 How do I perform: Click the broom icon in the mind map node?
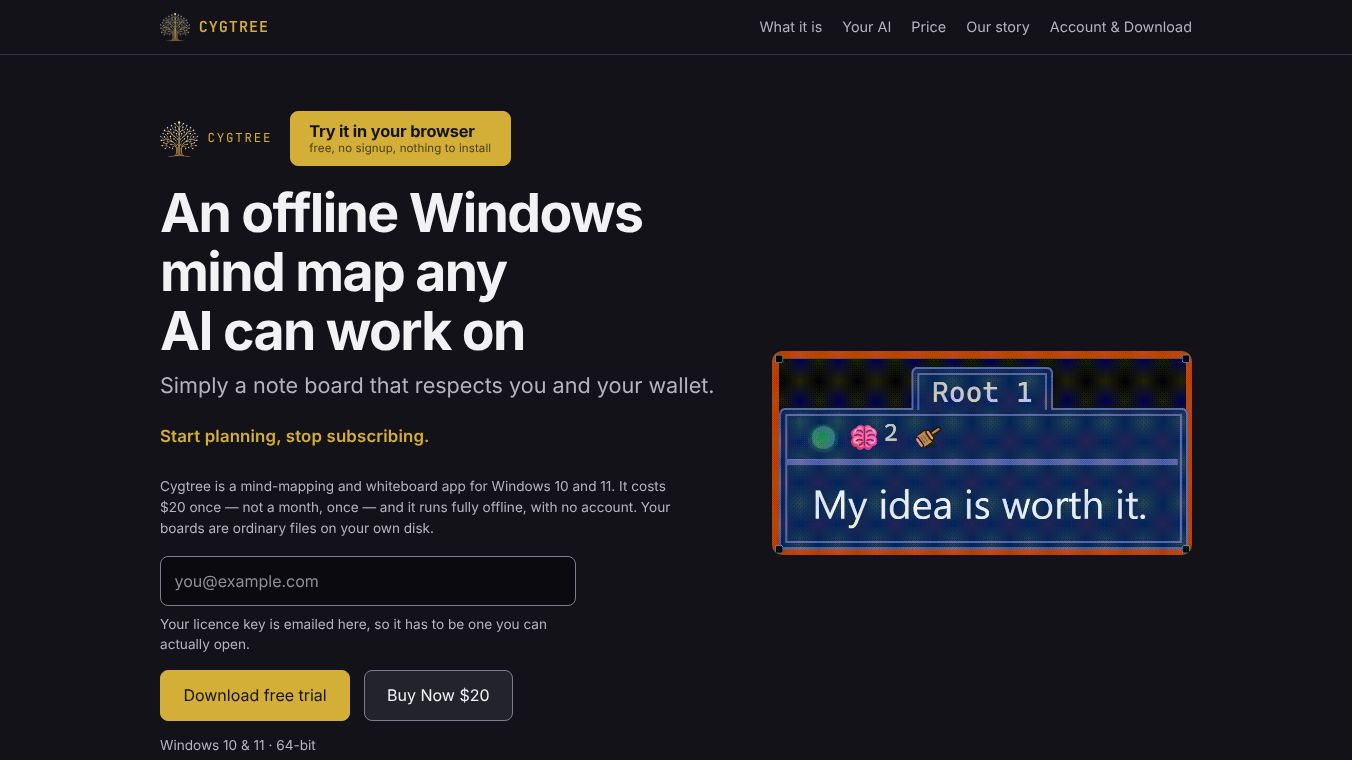click(x=928, y=437)
